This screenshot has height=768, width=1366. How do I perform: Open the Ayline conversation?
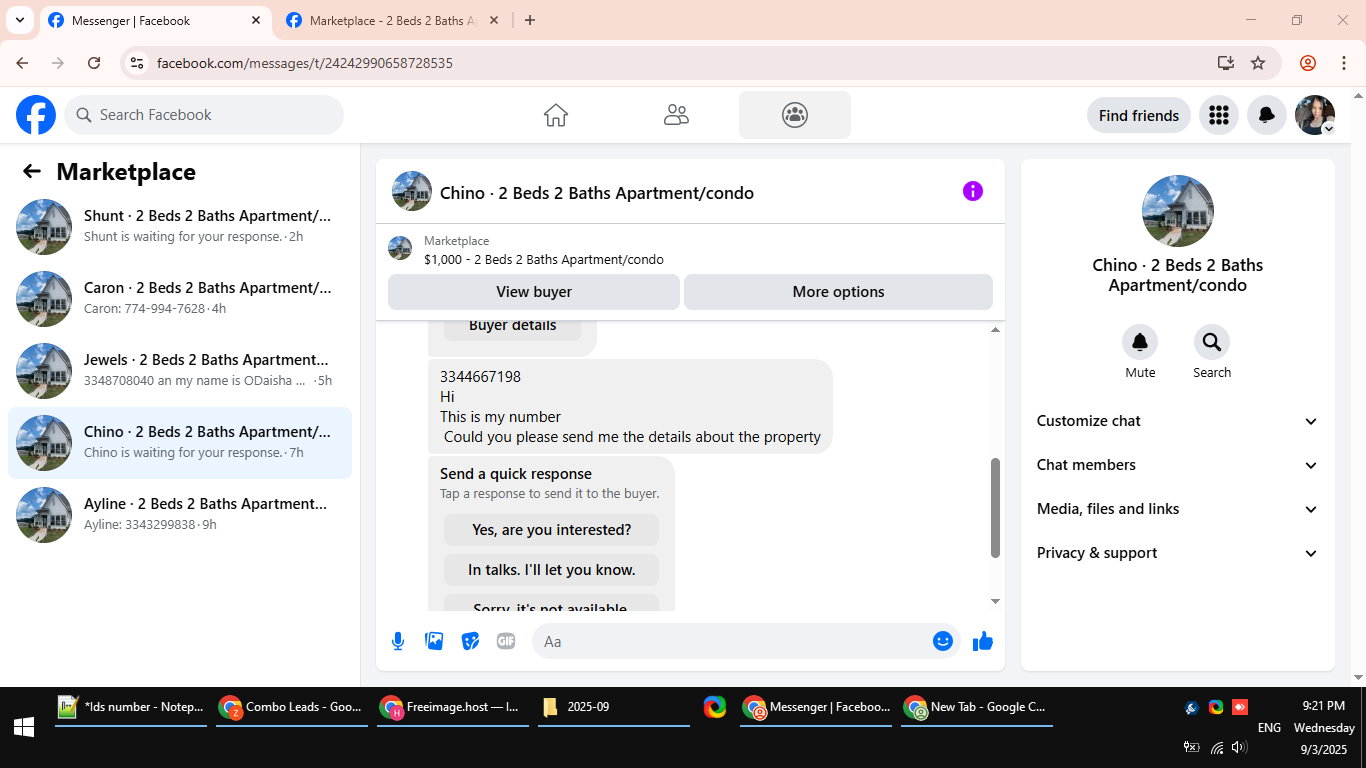click(180, 515)
